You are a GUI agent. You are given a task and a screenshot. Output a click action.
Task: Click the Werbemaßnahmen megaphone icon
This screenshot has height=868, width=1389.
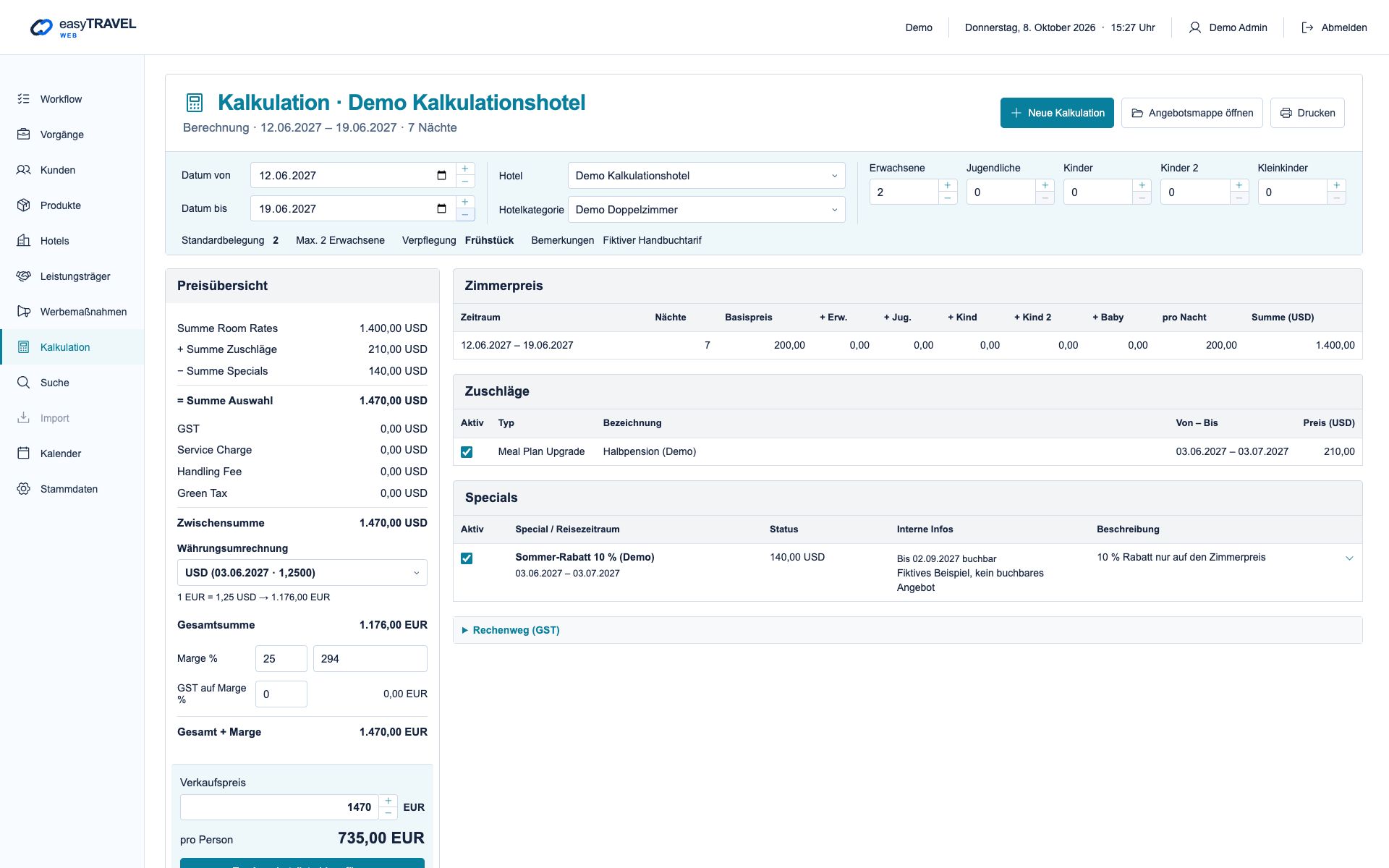click(x=24, y=312)
